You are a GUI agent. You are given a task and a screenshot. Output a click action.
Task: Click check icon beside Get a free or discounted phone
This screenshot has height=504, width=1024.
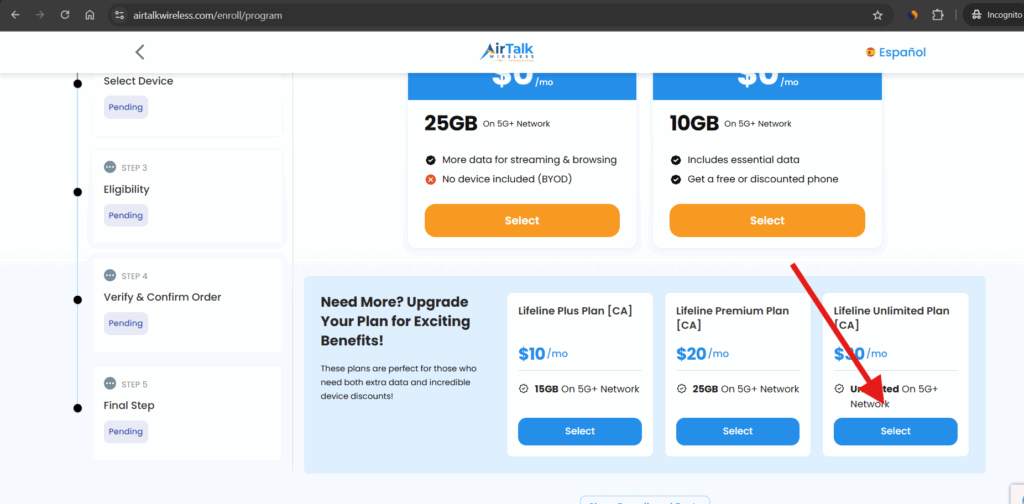pos(676,180)
